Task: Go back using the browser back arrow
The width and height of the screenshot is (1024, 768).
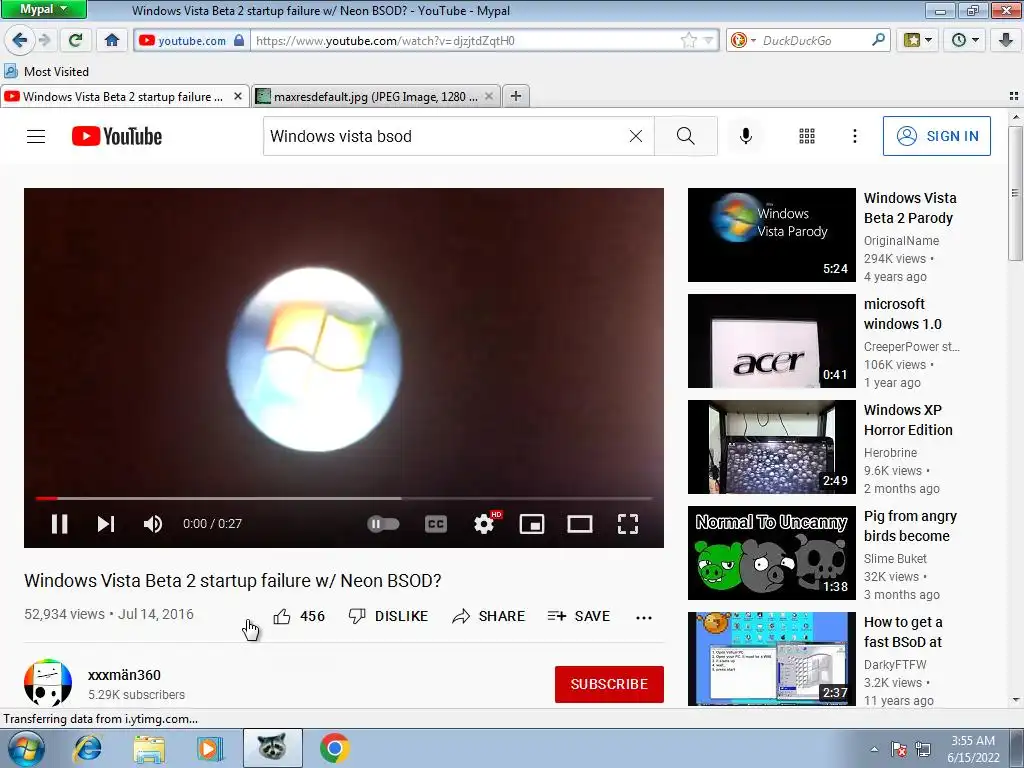Action: click(20, 40)
